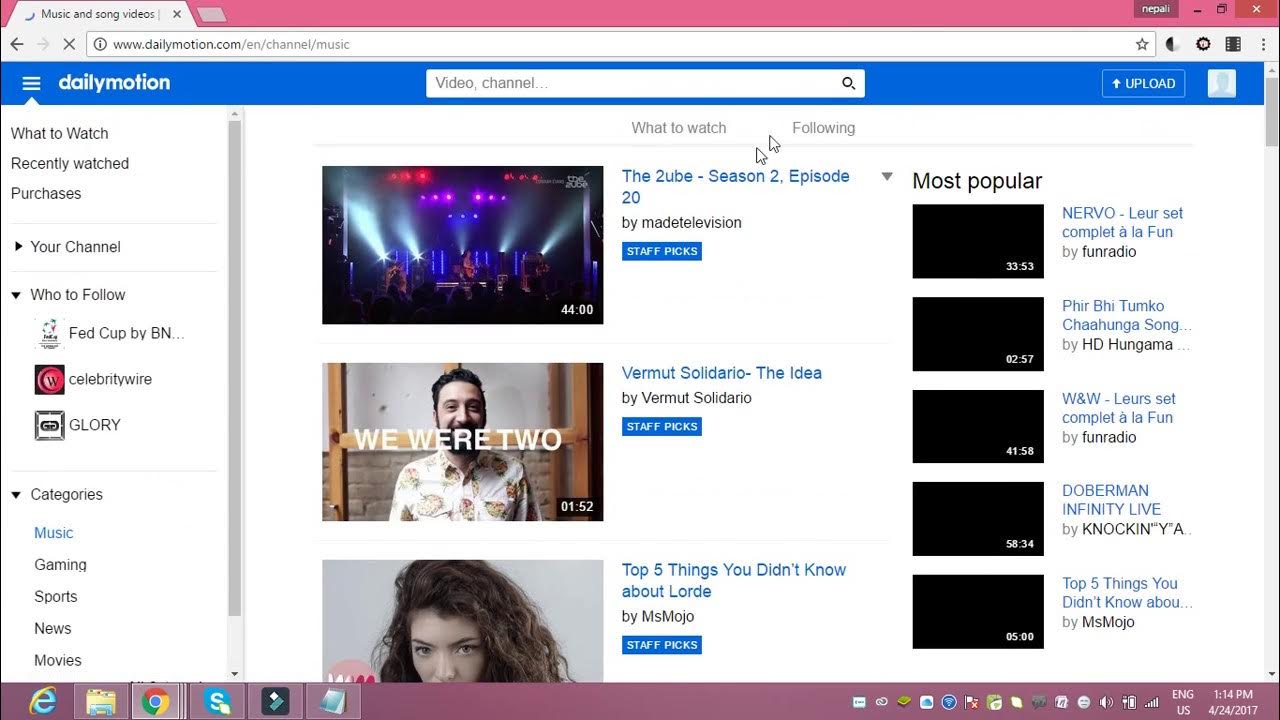The width and height of the screenshot is (1280, 720).
Task: Open Phir Bhi Tumko Chaahunga Song link
Action: (1126, 316)
